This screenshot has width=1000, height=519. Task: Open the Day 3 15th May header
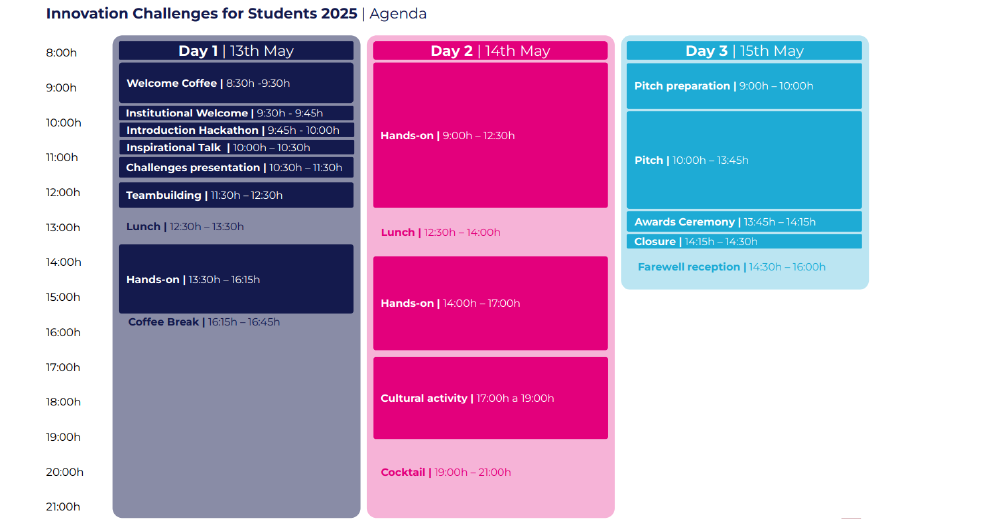tap(744, 51)
